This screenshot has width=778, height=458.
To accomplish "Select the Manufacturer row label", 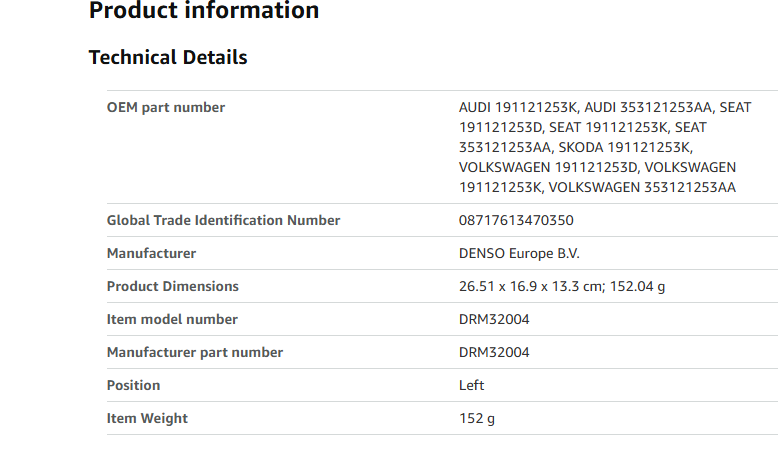I will [x=151, y=254].
